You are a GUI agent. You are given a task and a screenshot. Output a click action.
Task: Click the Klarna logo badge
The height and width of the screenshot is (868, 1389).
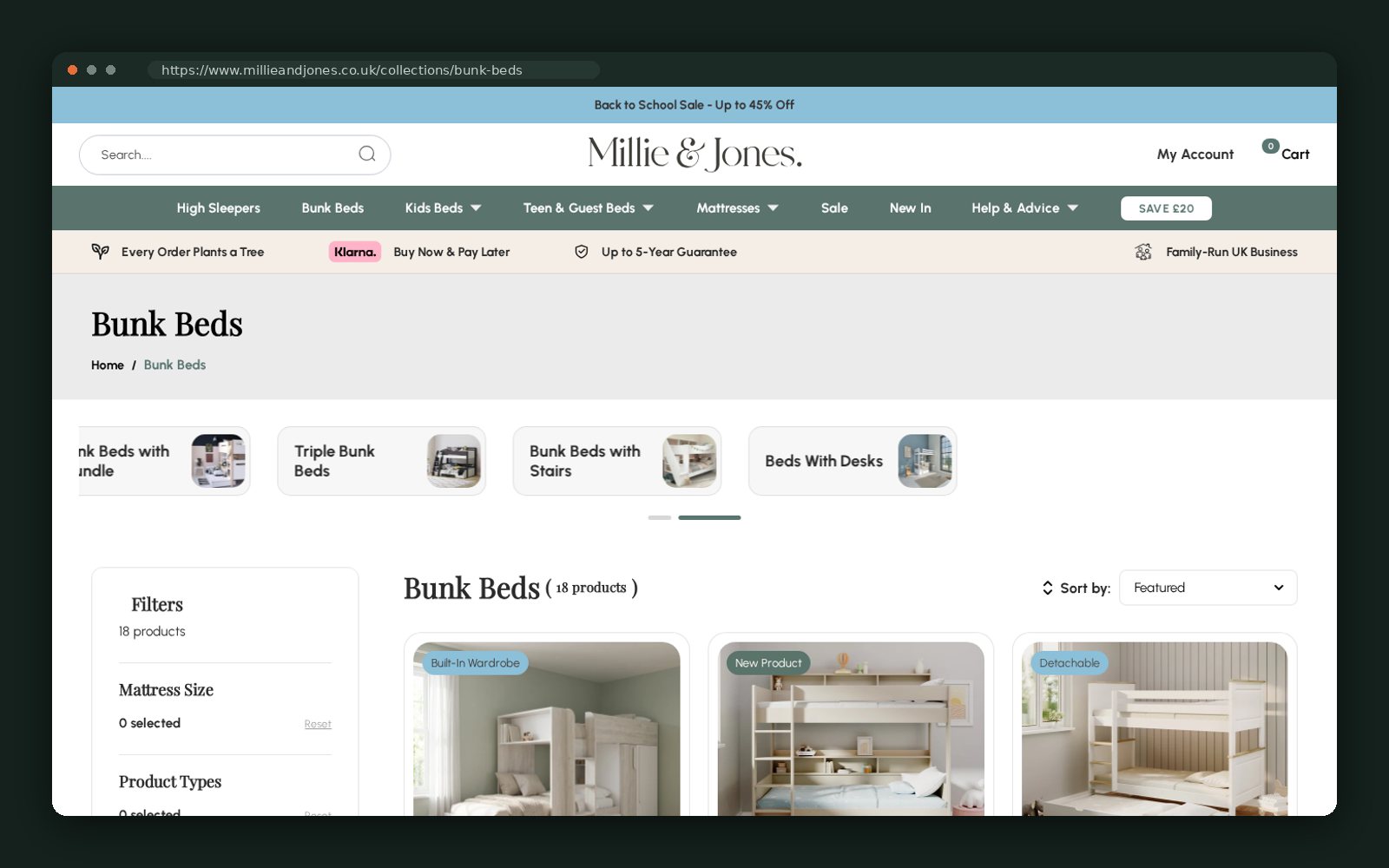(355, 252)
